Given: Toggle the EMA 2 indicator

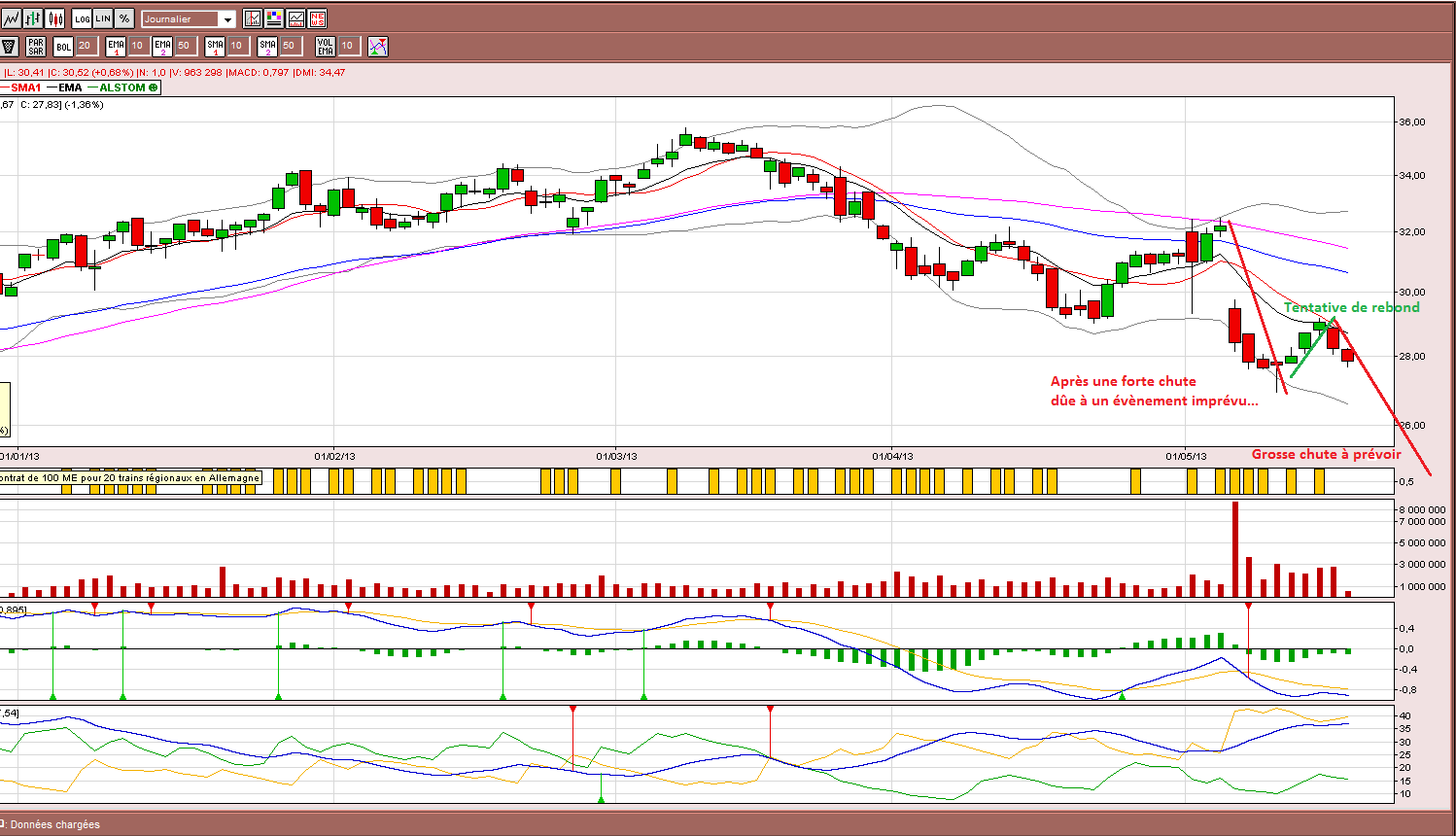Looking at the screenshot, I should [x=162, y=46].
